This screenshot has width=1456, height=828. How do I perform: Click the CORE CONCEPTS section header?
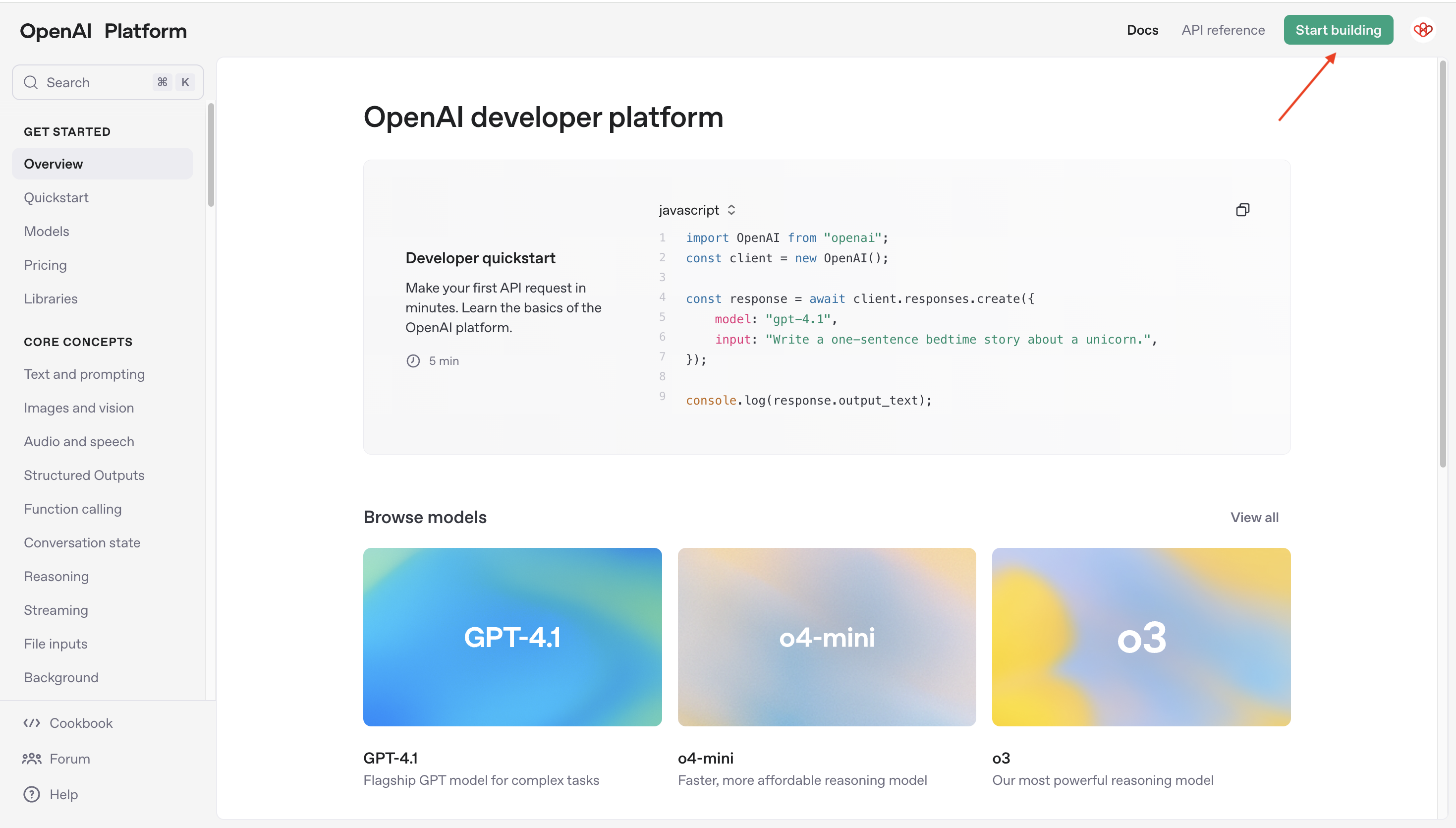click(x=78, y=342)
